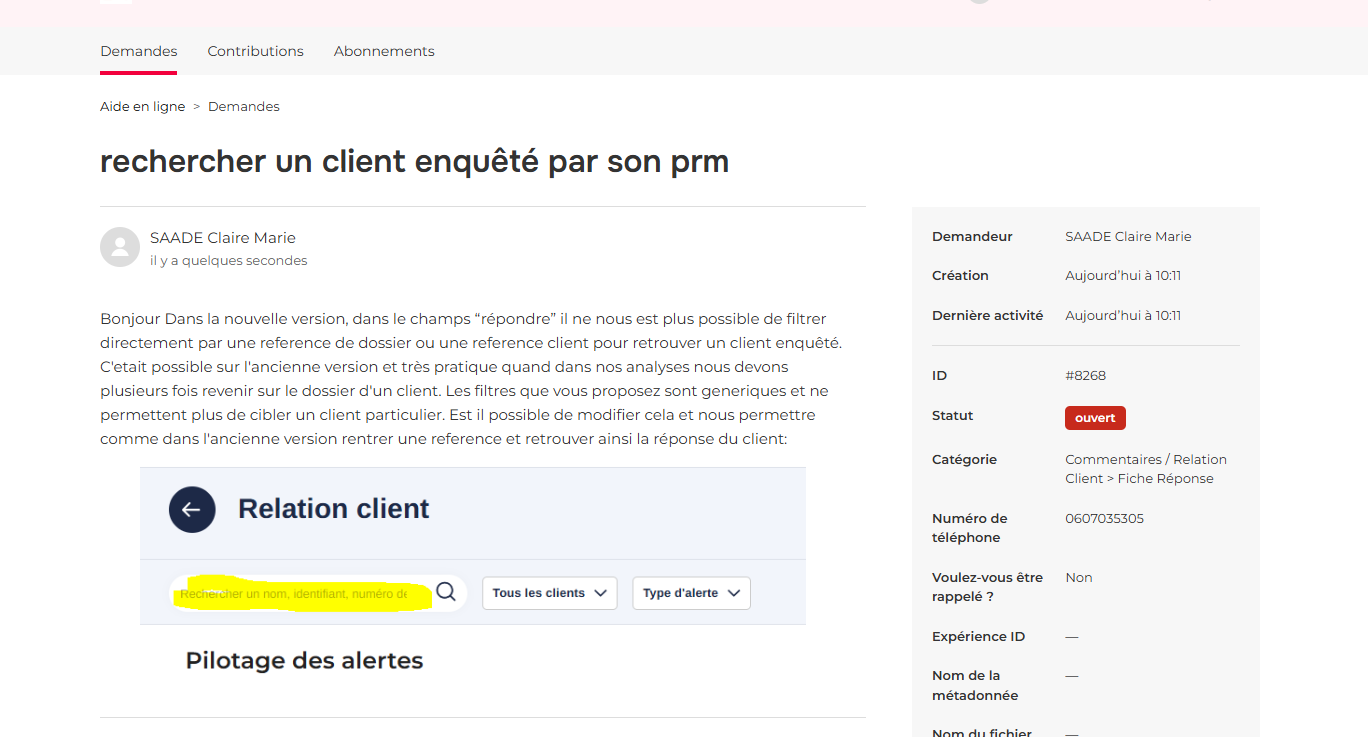Click the author's grey avatar icon
The image size is (1368, 737).
click(120, 247)
